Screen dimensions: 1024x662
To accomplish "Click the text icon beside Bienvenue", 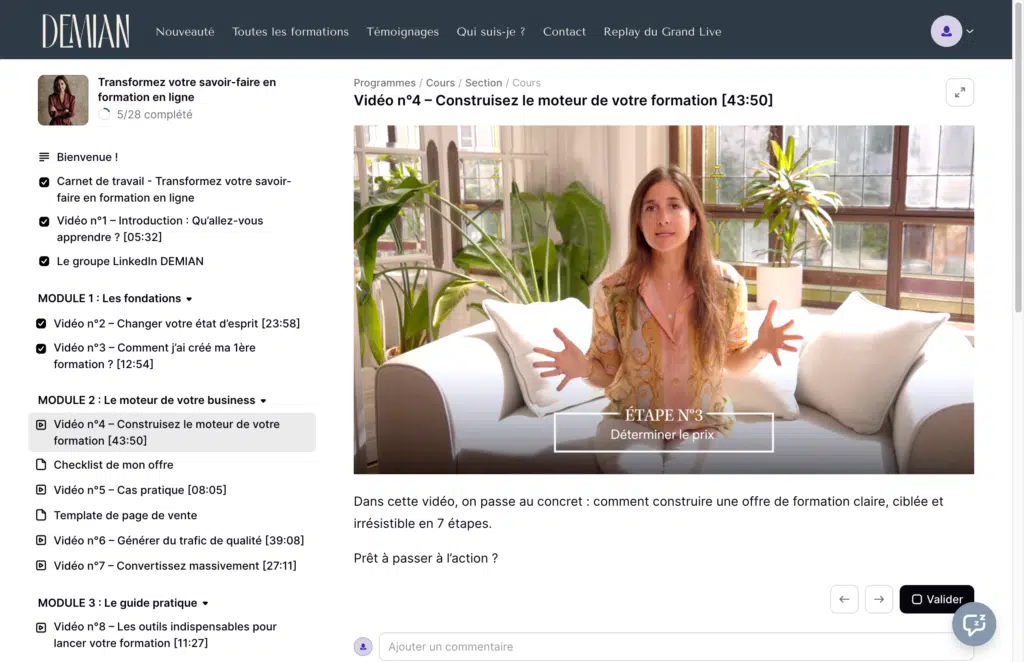I will click(44, 157).
